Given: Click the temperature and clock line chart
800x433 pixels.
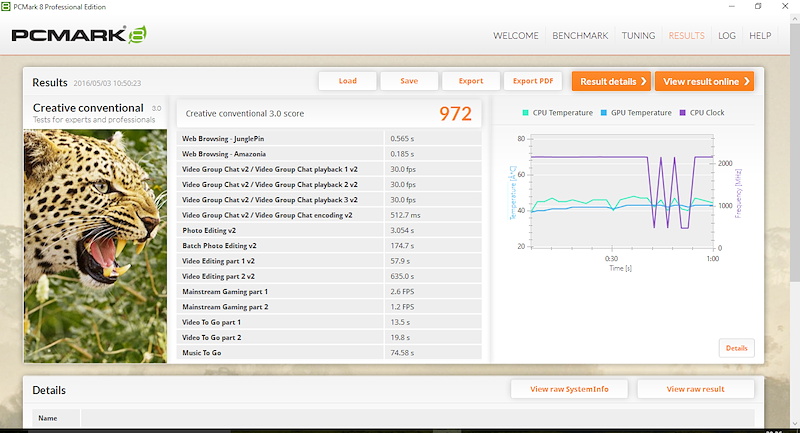Looking at the screenshot, I should click(622, 191).
